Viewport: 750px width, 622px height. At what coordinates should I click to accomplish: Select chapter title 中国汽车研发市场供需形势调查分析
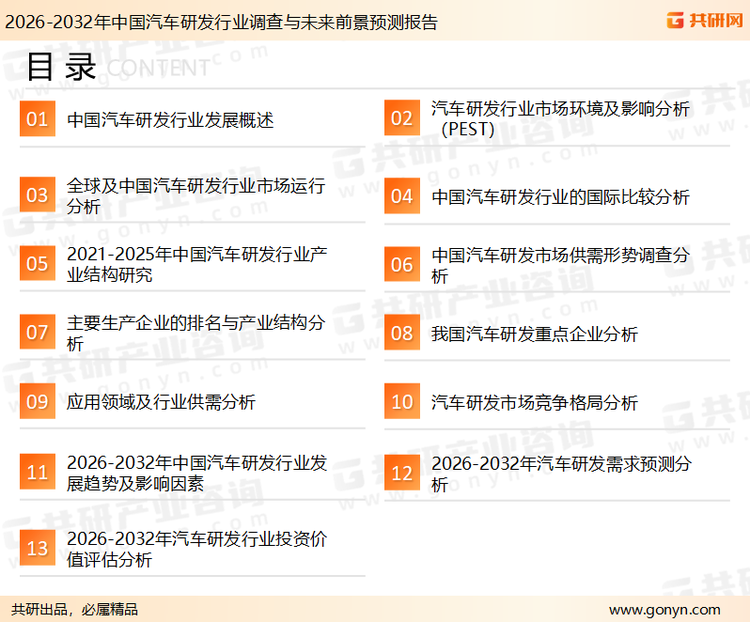[x=560, y=265]
